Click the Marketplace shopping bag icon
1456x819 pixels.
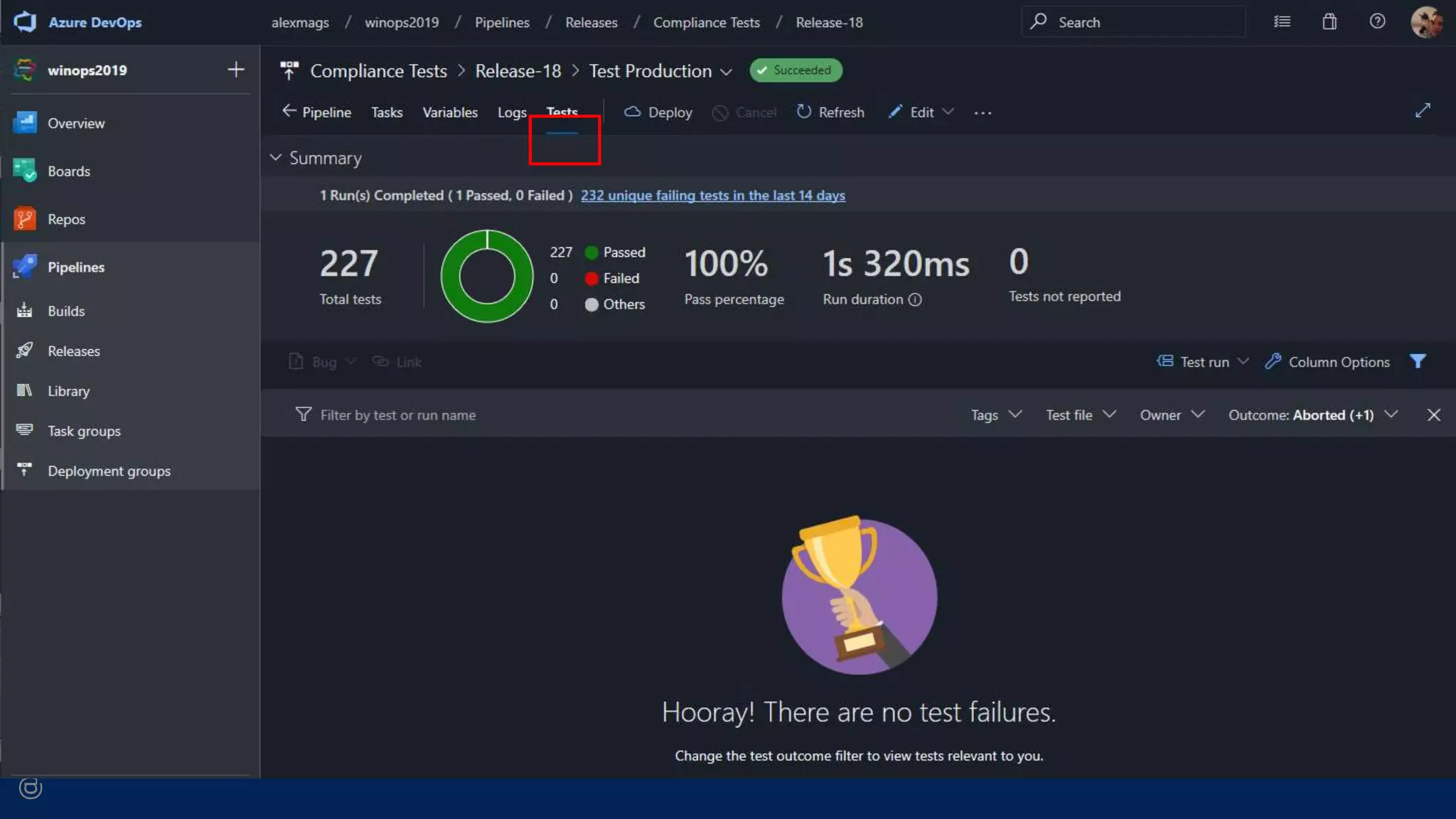click(x=1329, y=21)
